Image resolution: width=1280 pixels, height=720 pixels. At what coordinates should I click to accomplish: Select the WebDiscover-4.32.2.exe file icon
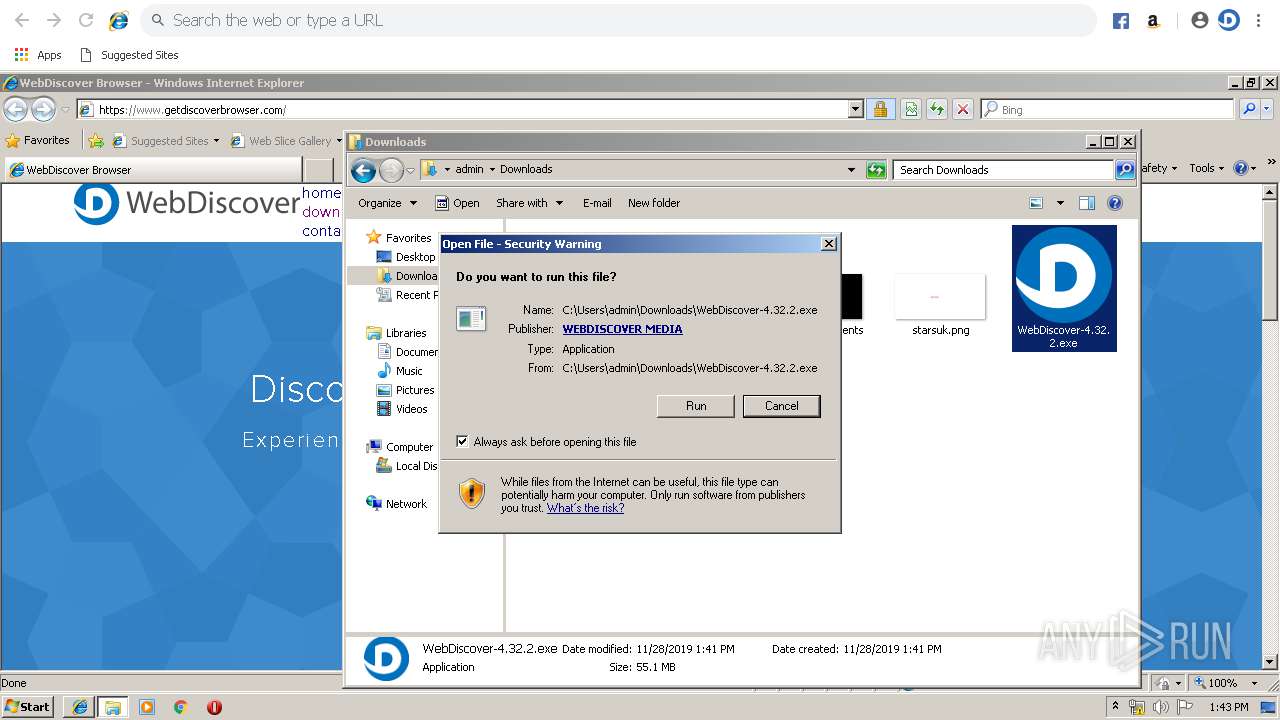coord(1064,288)
